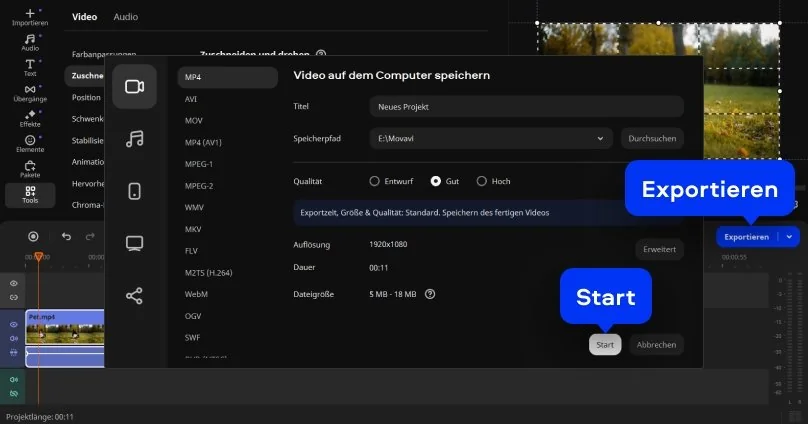Click the Effekte sidebar icon
808x424 pixels.
click(30, 120)
